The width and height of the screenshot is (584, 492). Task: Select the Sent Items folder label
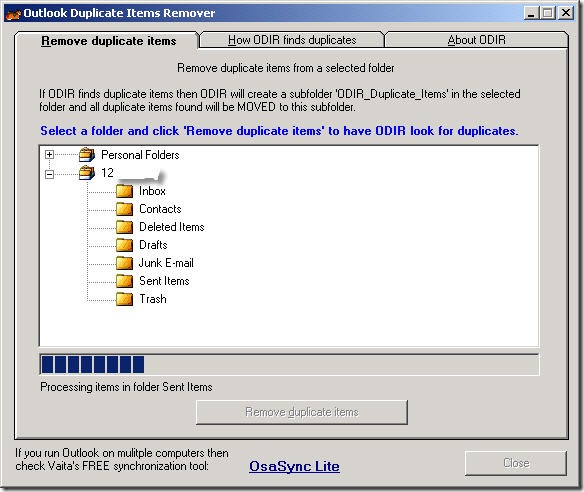pyautogui.click(x=164, y=281)
